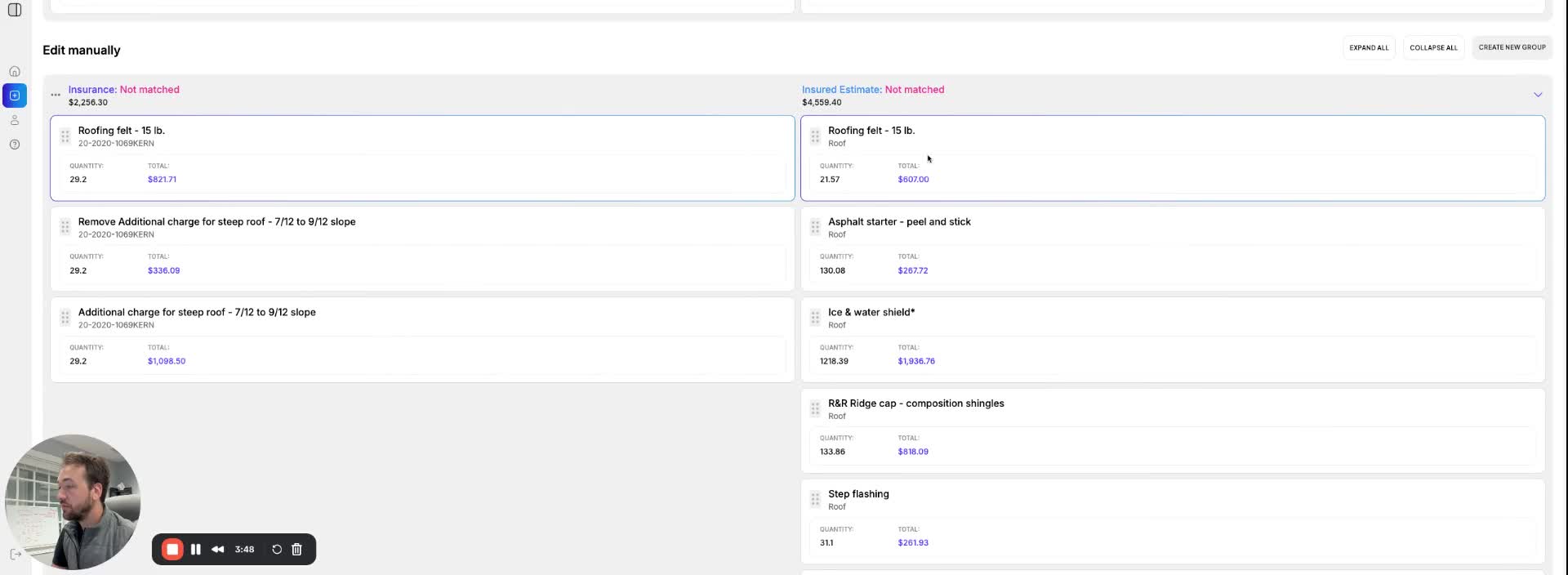This screenshot has height=575, width=1568.
Task: Click the Collapse All button
Action: click(1433, 47)
